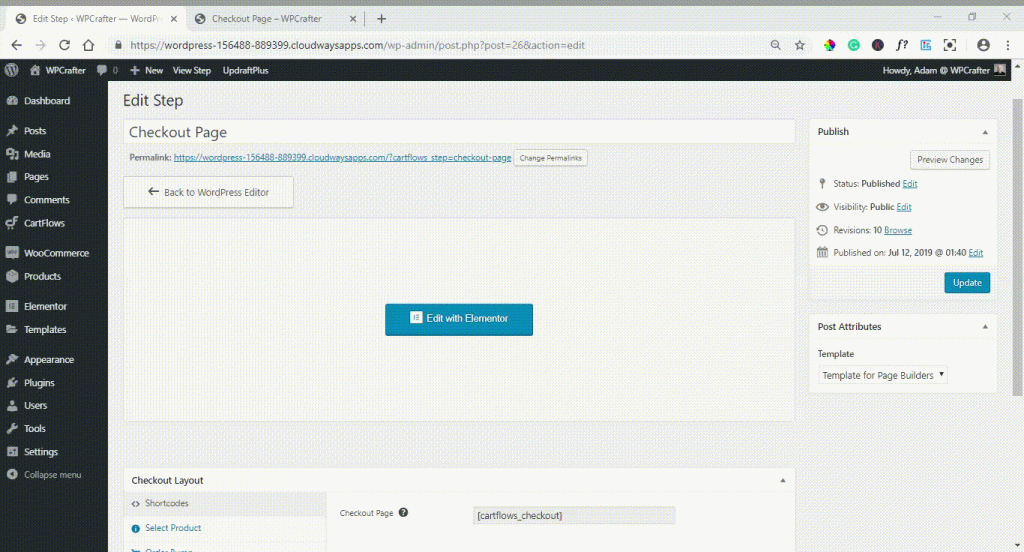Click the WordPress logo in admin bar
The image size is (1024, 552).
point(12,70)
